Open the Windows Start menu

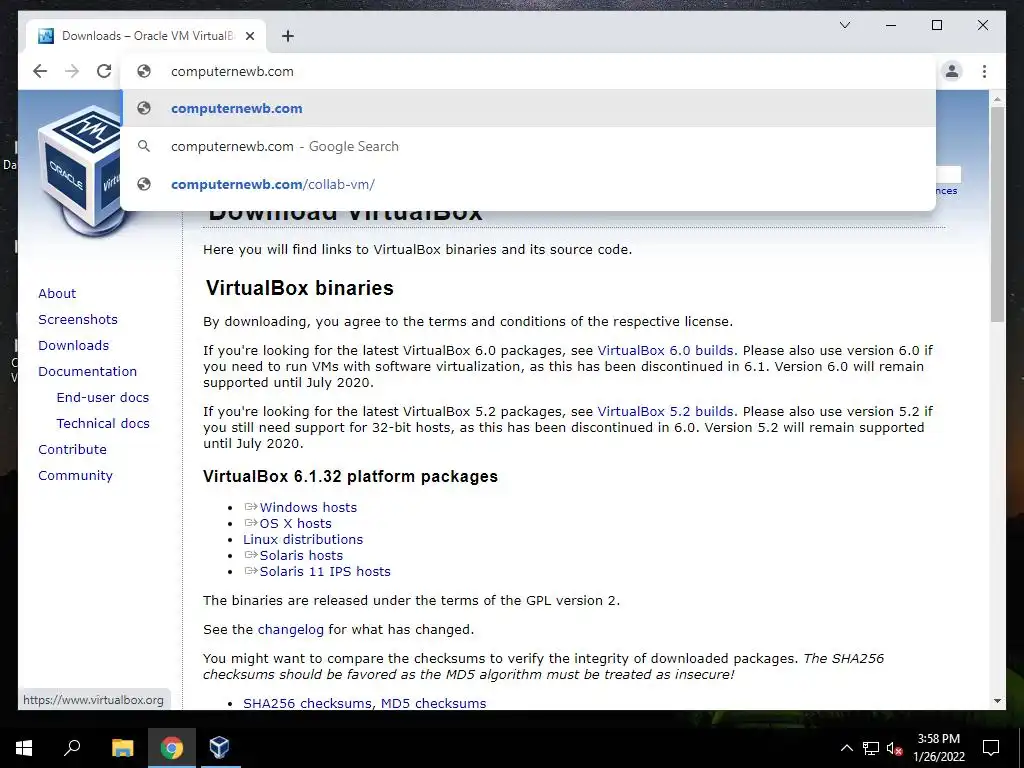click(x=24, y=748)
